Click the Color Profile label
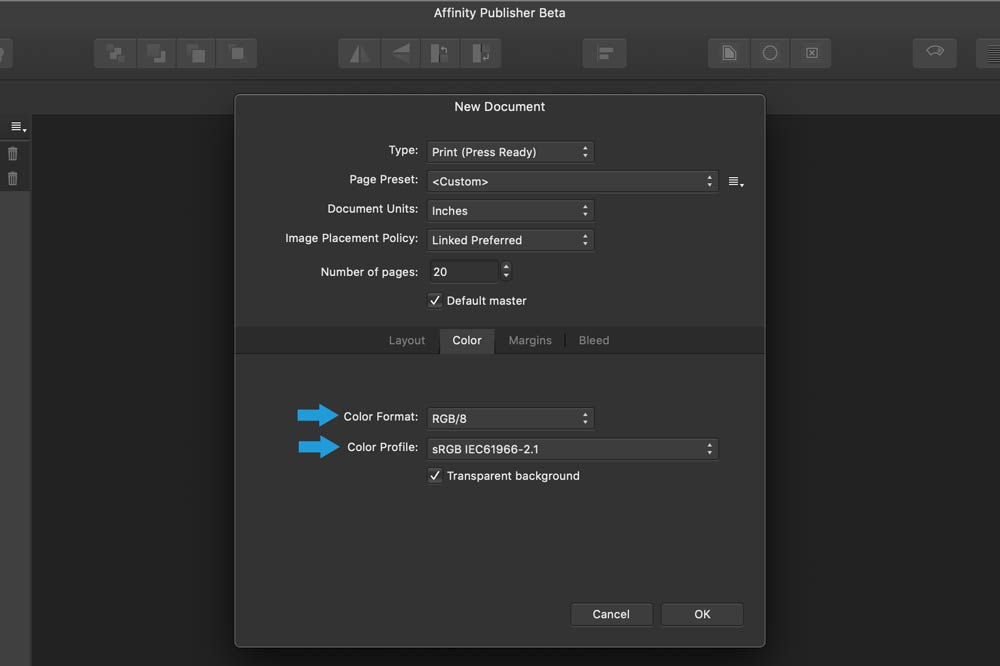The height and width of the screenshot is (666, 1000). pos(383,447)
